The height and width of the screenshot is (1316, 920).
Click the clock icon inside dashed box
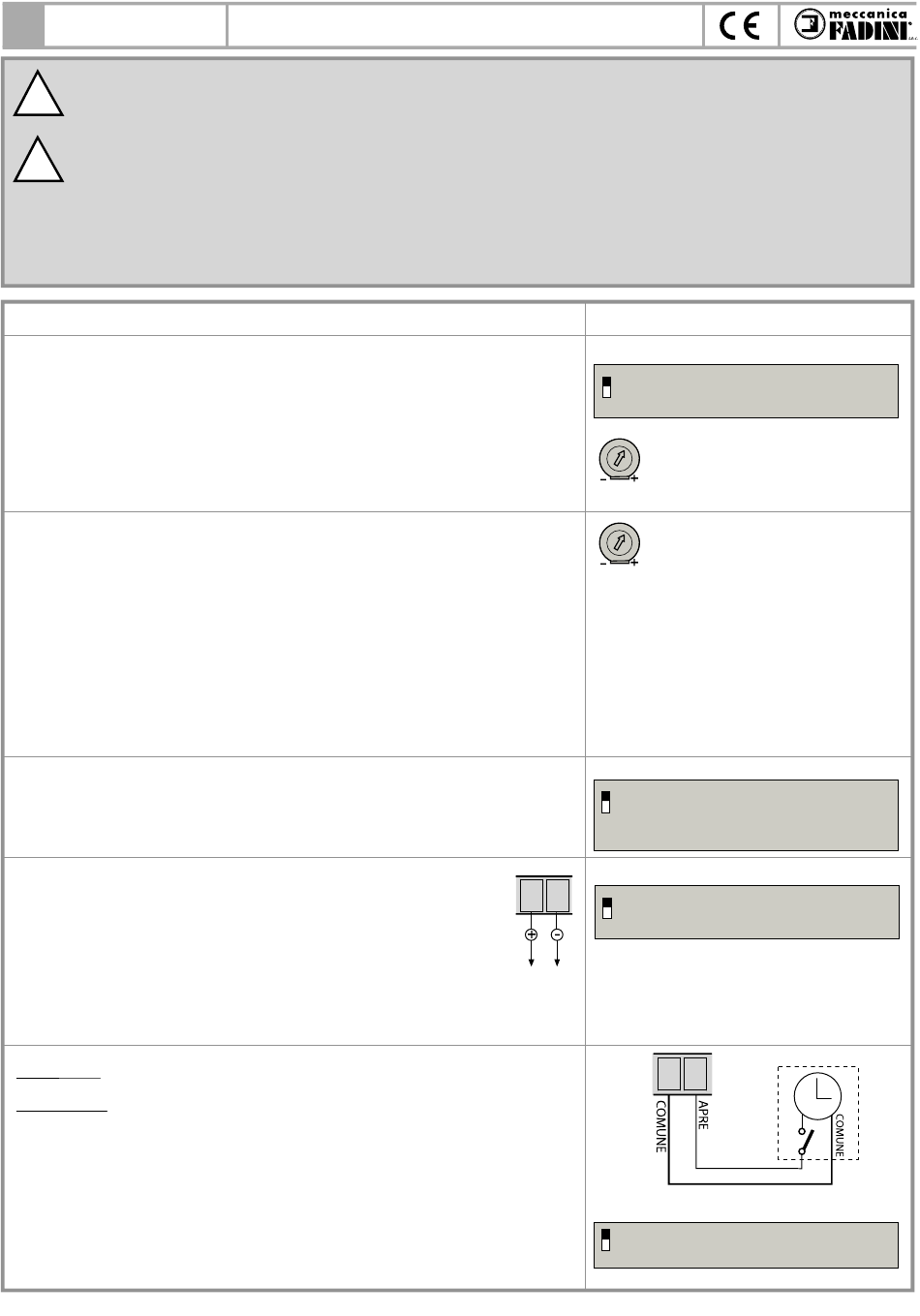click(x=818, y=1094)
